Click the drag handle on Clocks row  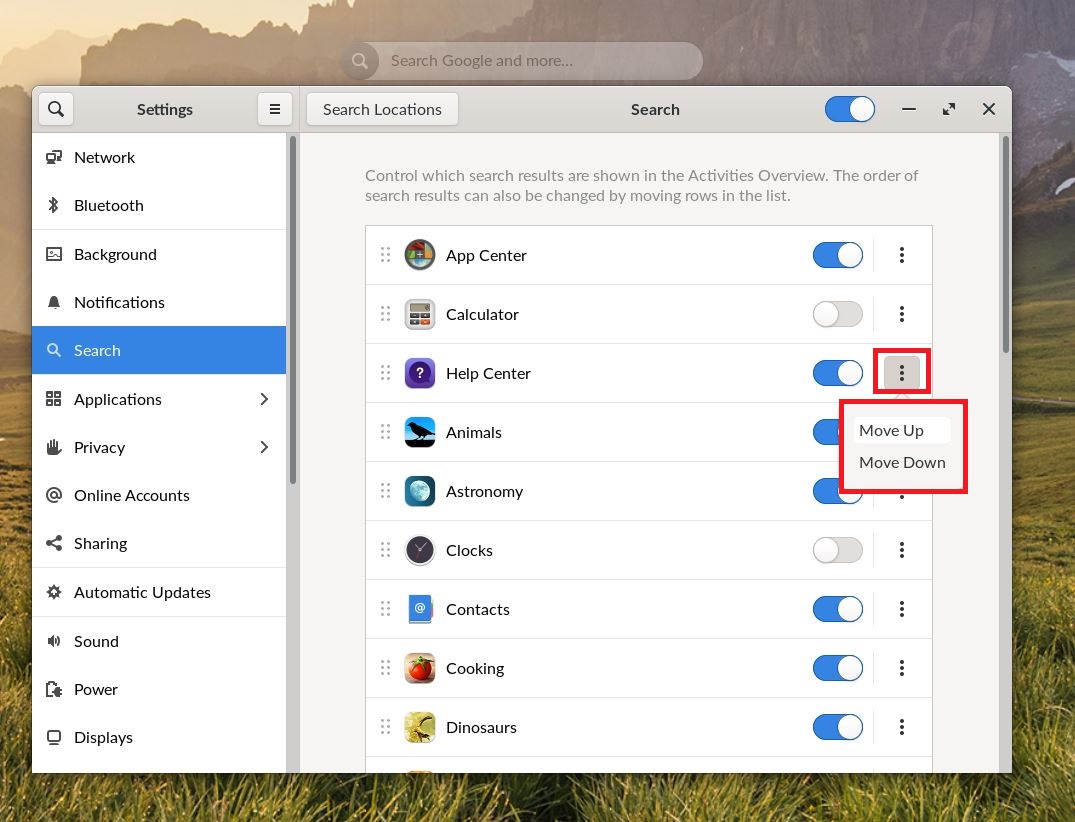(385, 550)
